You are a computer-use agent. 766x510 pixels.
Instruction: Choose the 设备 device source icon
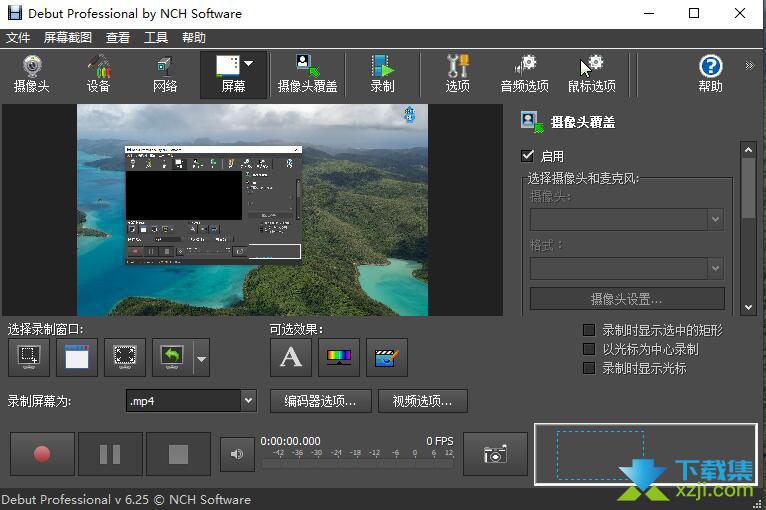click(99, 75)
